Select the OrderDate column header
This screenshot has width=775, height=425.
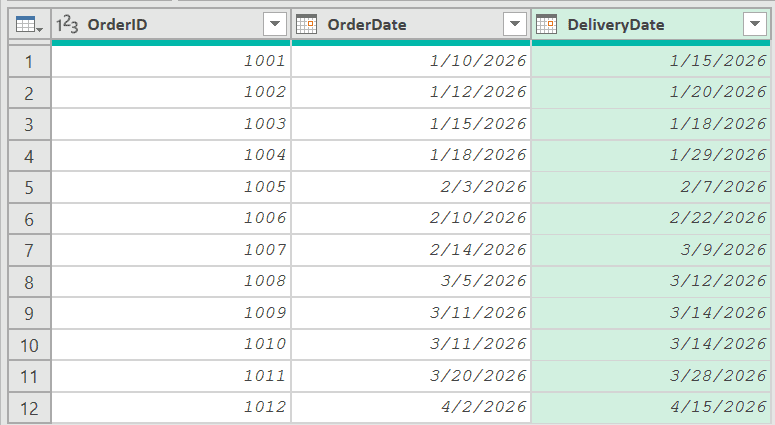pyautogui.click(x=411, y=24)
